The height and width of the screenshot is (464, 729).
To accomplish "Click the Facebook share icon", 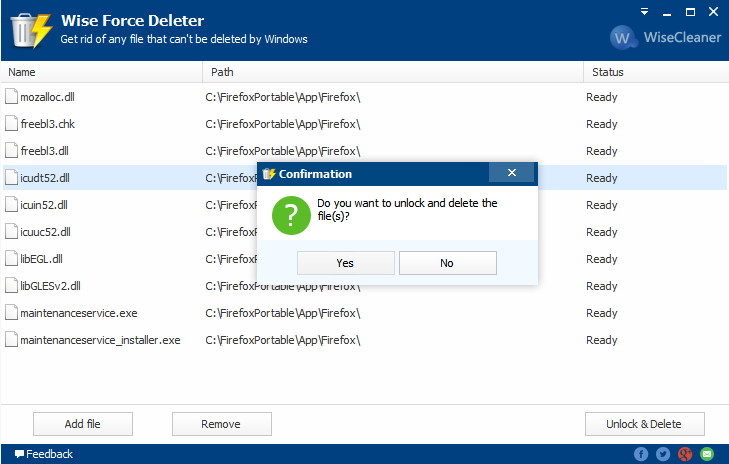I will pyautogui.click(x=641, y=454).
